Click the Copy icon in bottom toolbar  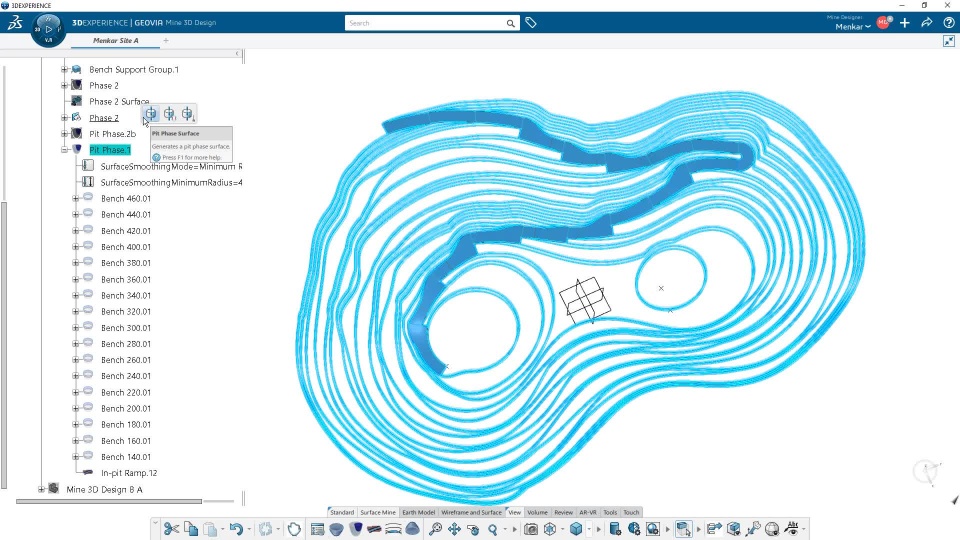tap(191, 529)
